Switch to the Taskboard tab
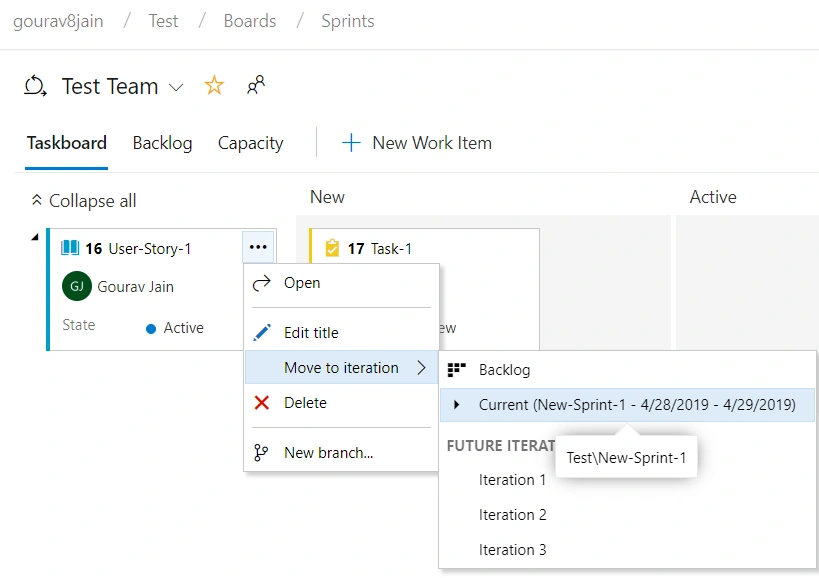This screenshot has height=578, width=819. coord(67,143)
